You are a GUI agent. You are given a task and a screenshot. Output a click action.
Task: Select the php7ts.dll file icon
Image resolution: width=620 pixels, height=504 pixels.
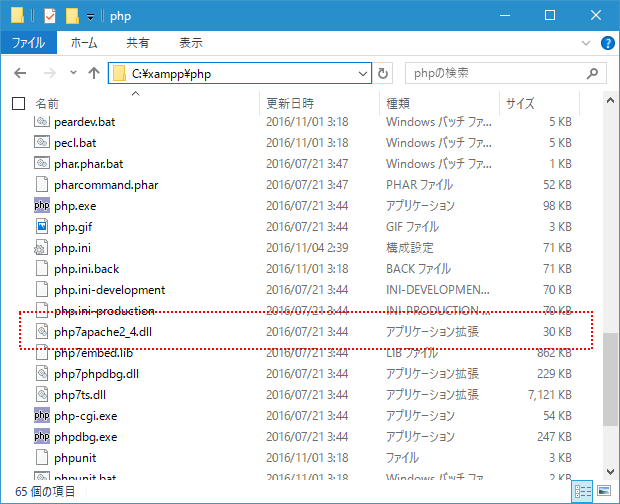[x=42, y=394]
